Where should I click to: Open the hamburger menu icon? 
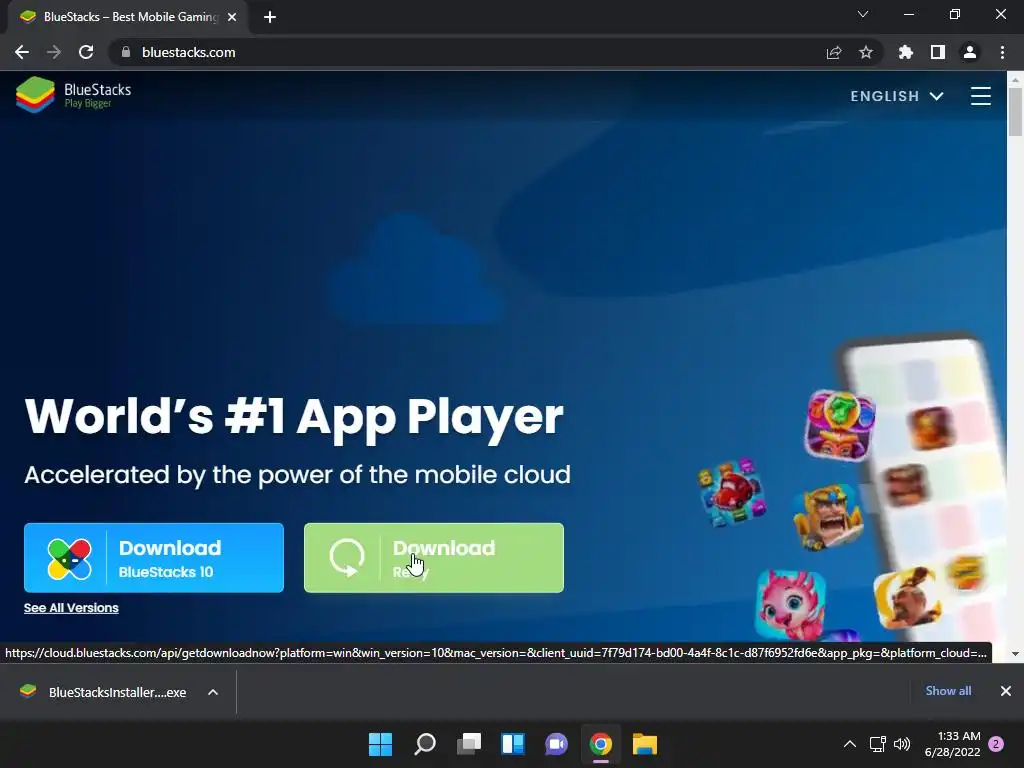[x=980, y=96]
